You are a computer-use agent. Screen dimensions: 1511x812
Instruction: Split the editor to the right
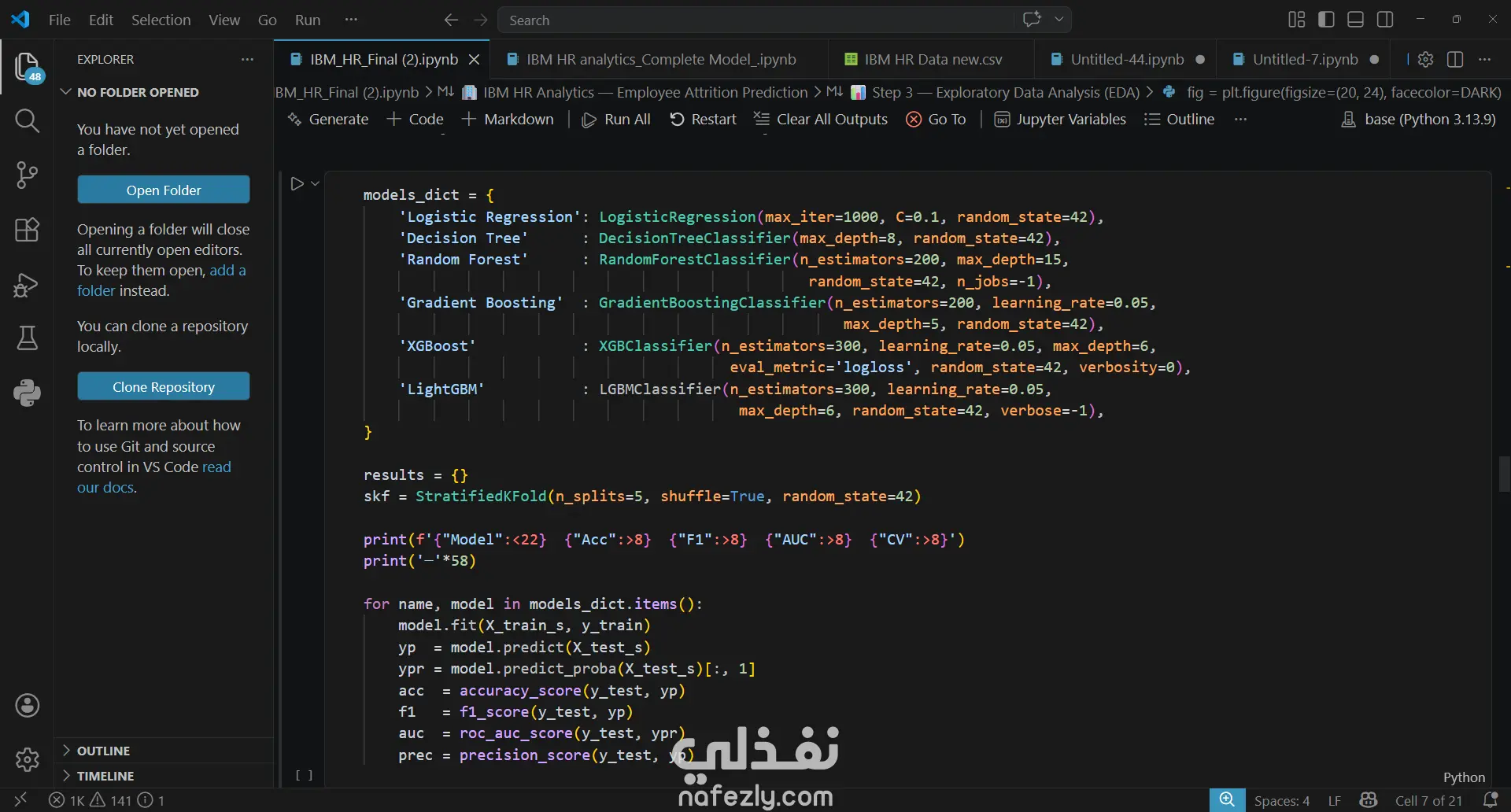[1455, 59]
